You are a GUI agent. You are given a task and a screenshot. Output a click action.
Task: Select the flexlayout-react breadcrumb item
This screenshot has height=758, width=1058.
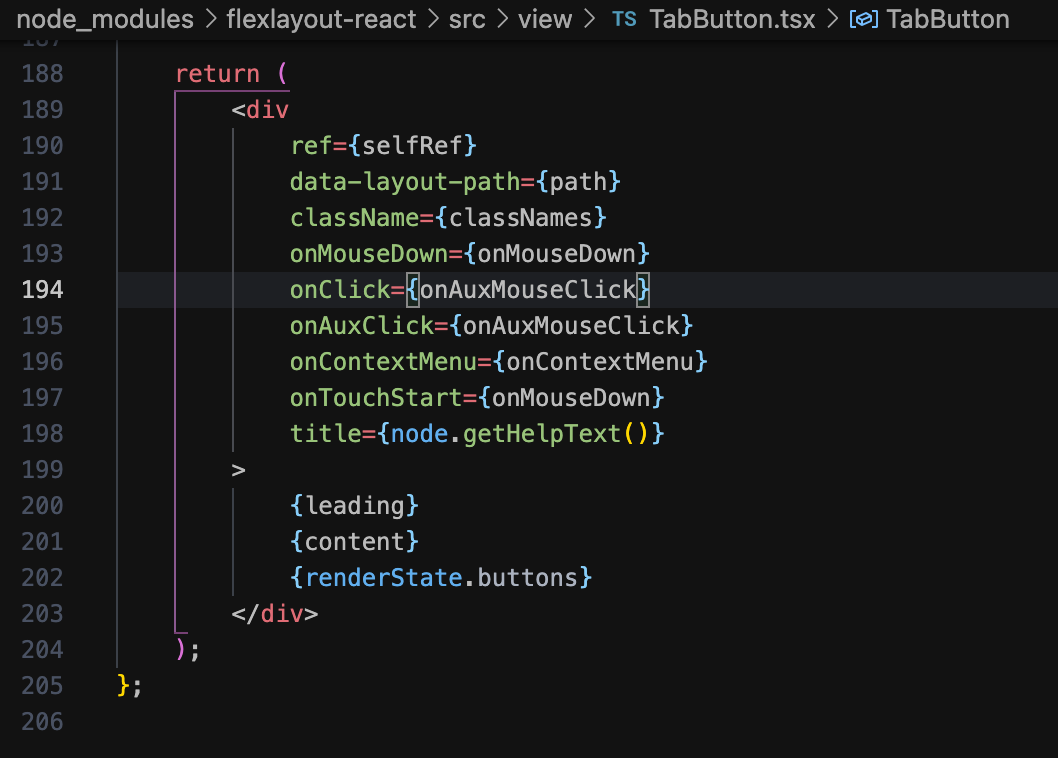pos(322,19)
